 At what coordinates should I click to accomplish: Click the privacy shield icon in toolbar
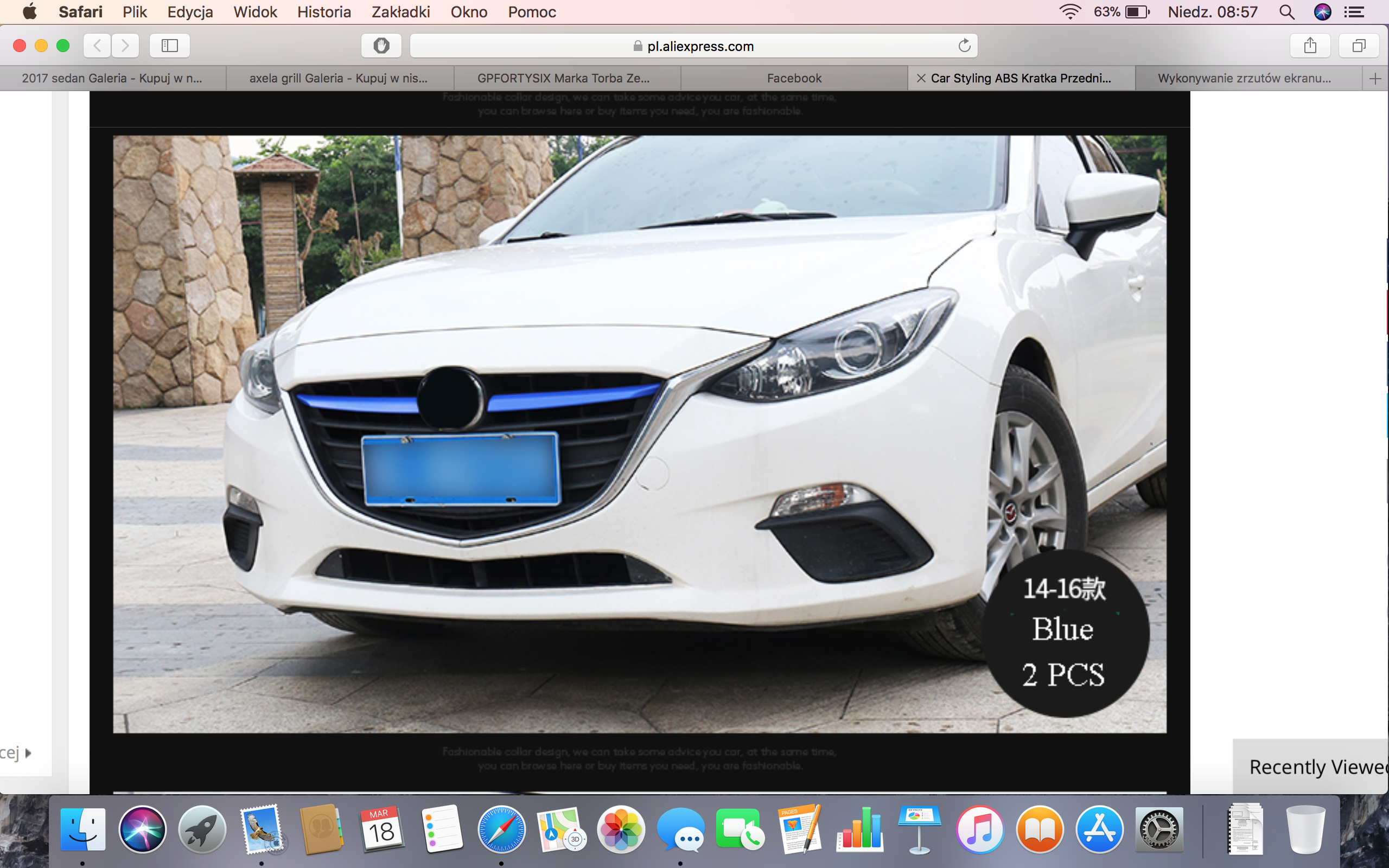tap(381, 46)
